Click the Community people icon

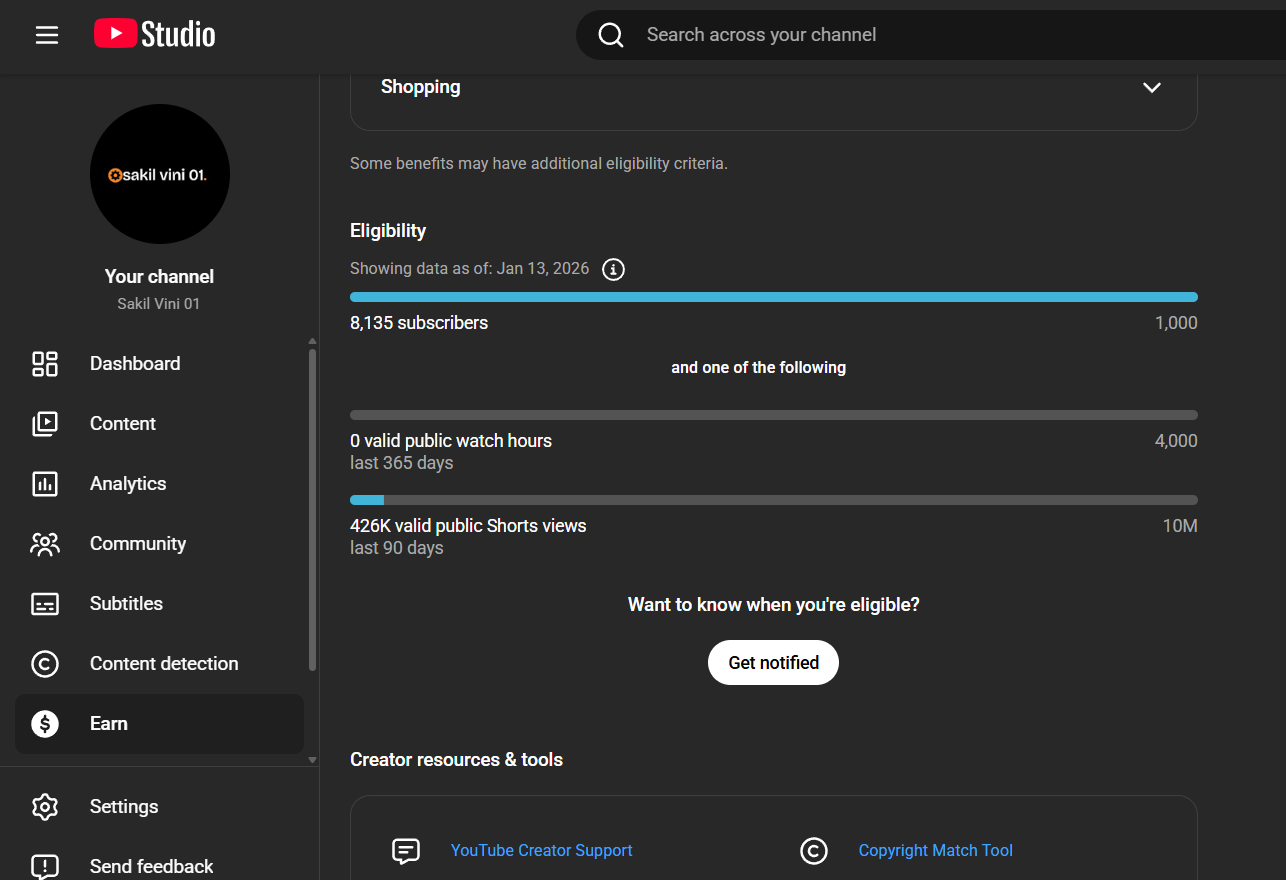pyautogui.click(x=45, y=544)
